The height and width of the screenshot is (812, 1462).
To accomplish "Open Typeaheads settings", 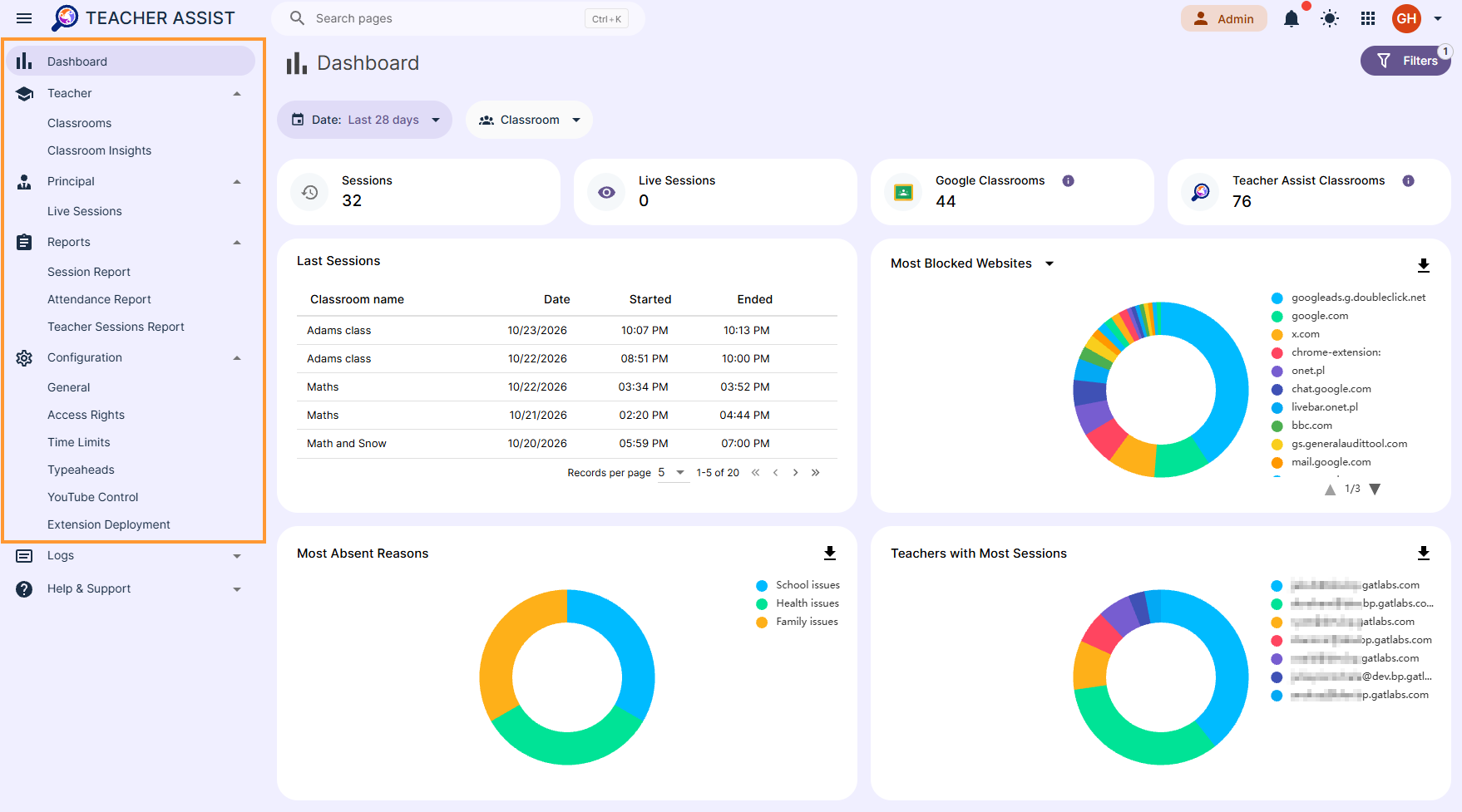I will pos(81,470).
